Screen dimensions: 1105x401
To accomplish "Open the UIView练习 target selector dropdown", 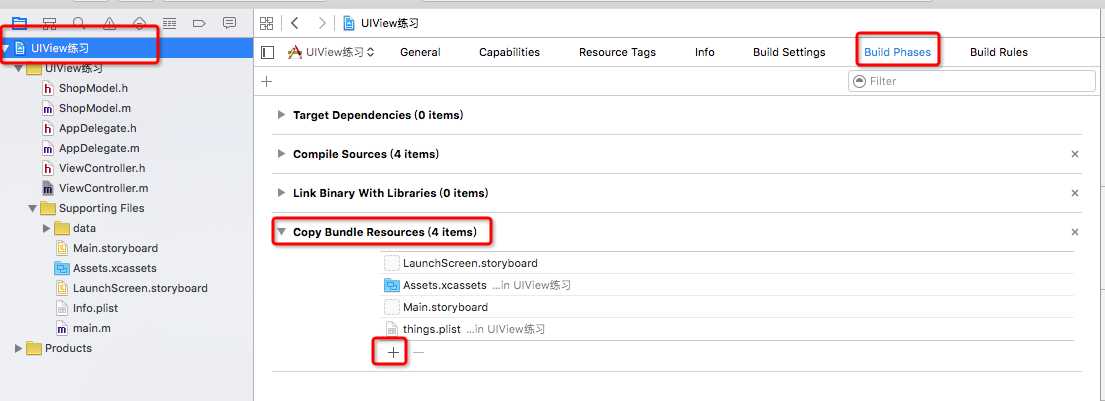I will tap(331, 52).
